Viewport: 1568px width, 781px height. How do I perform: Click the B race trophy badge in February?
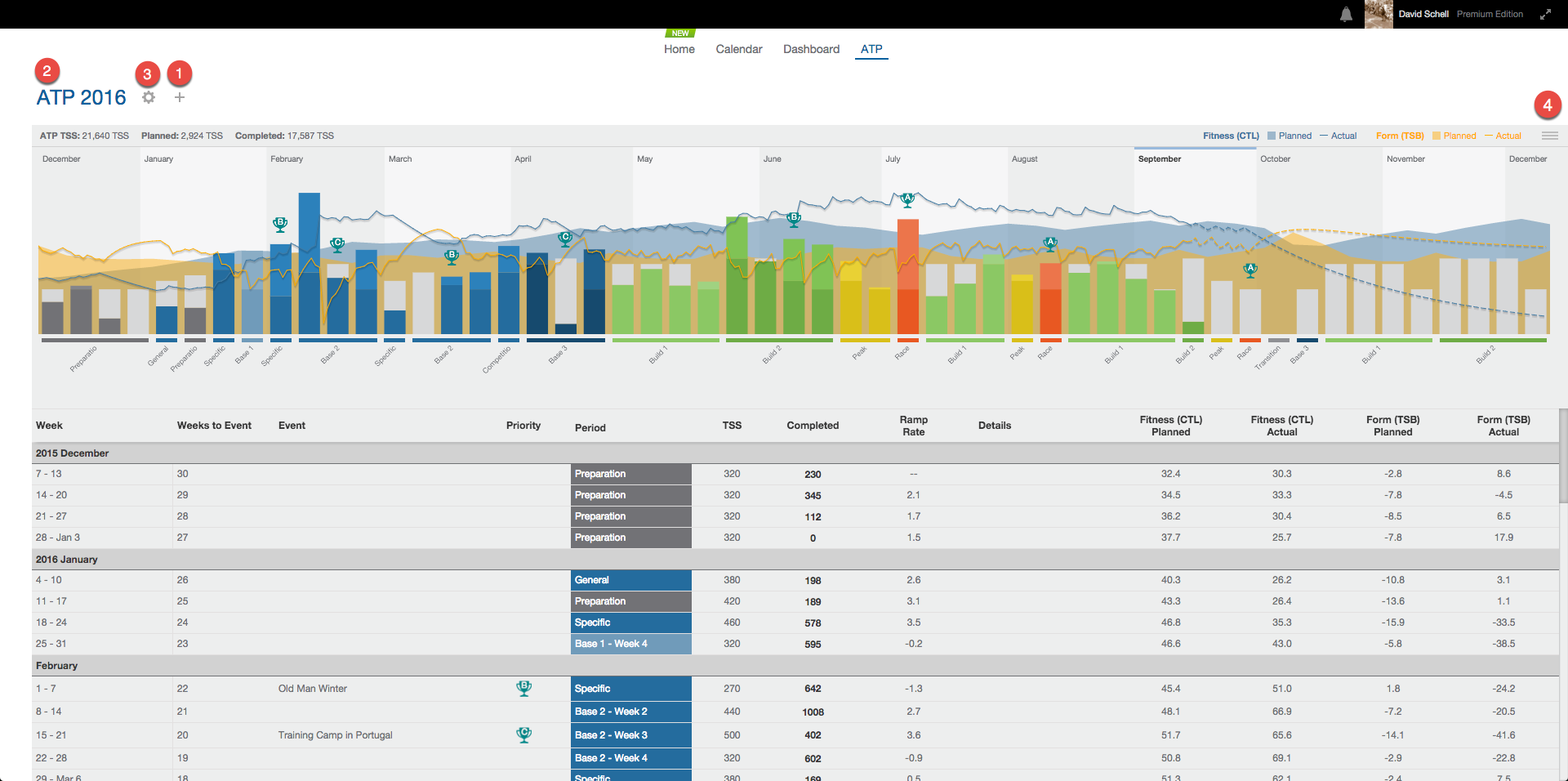coord(280,223)
